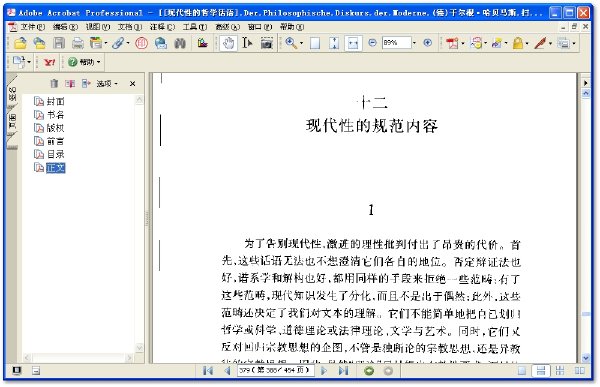600x387 pixels.
Task: Zoom in with the plus button
Action: [428, 43]
